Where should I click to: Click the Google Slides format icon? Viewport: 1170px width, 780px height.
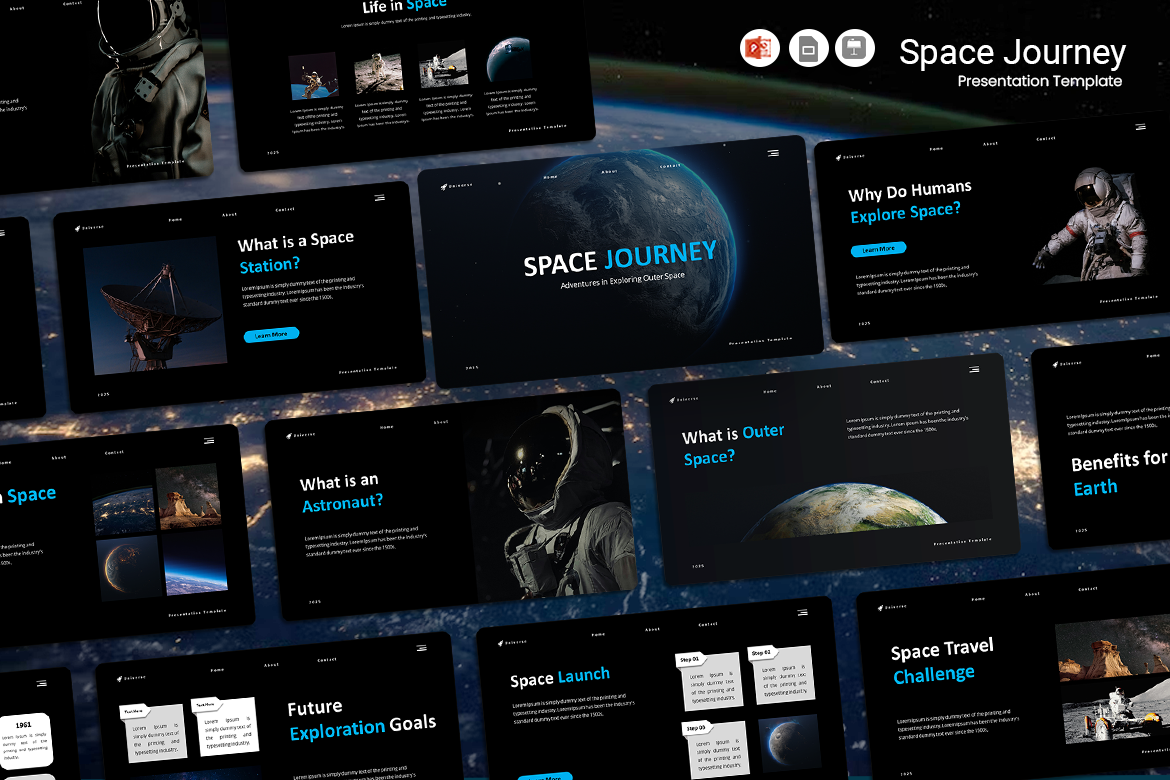pyautogui.click(x=808, y=48)
